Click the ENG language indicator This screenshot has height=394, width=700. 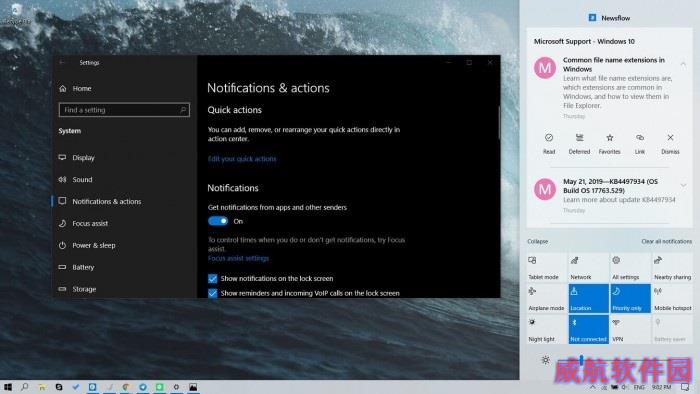639,387
